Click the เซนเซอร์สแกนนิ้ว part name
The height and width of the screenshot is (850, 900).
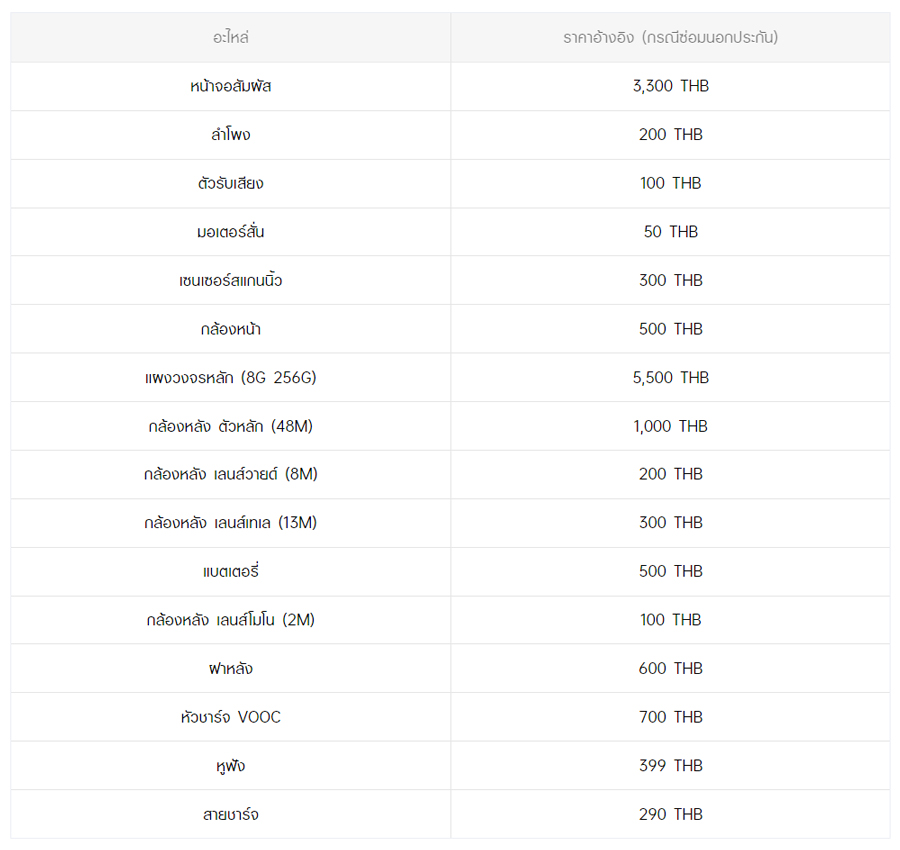[230, 280]
